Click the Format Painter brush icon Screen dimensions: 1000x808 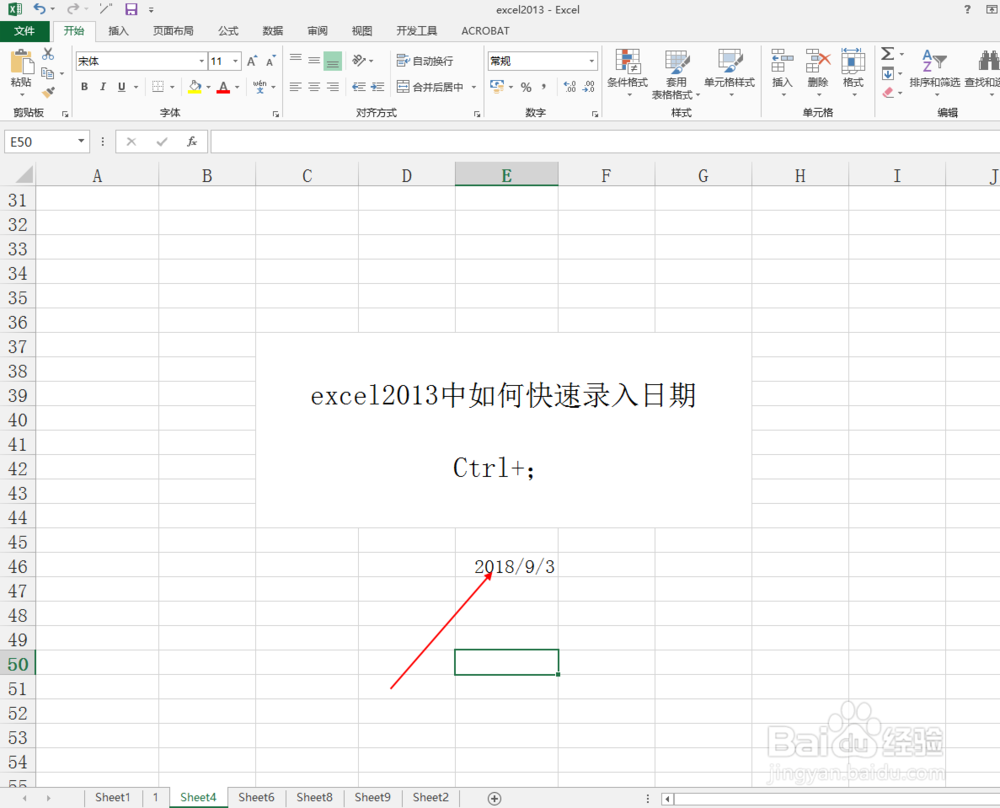click(x=48, y=92)
